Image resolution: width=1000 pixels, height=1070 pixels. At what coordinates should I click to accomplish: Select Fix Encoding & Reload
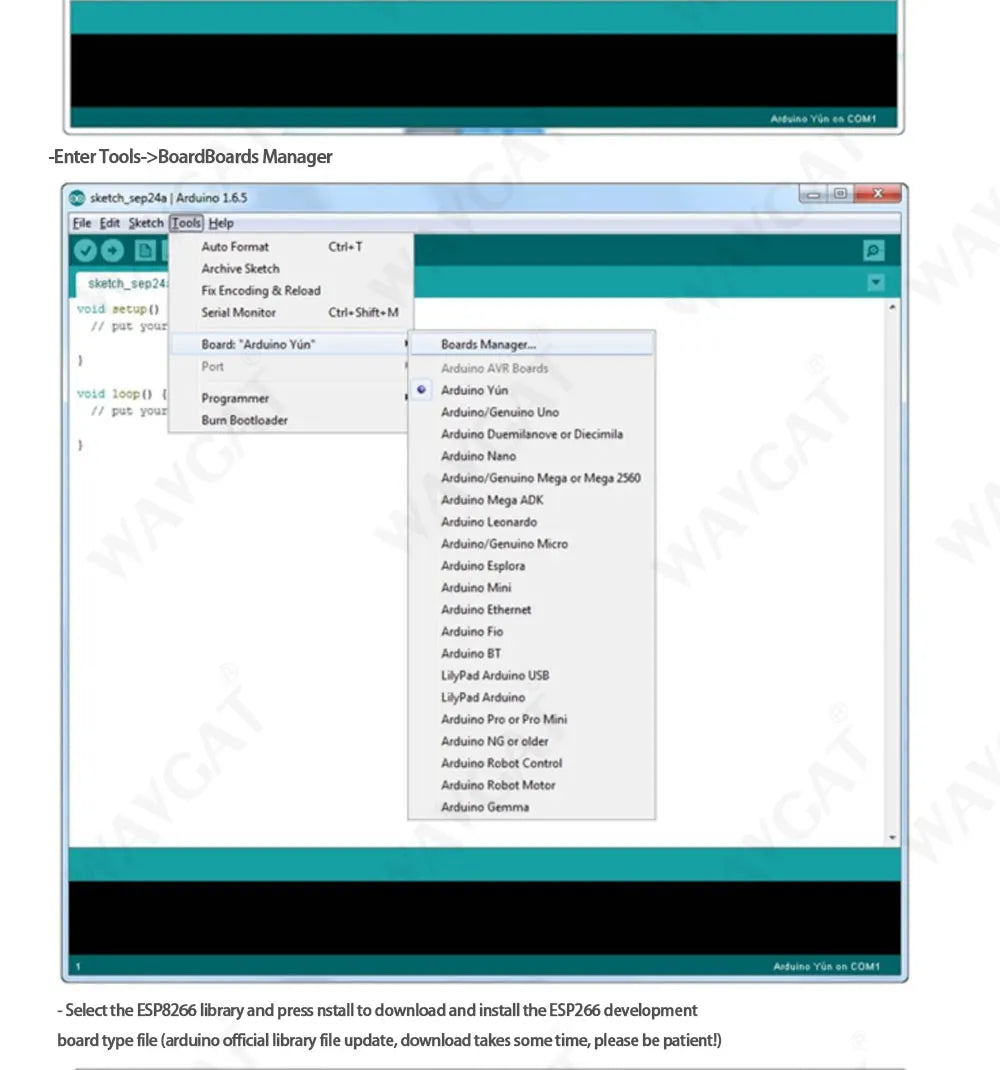pyautogui.click(x=290, y=291)
